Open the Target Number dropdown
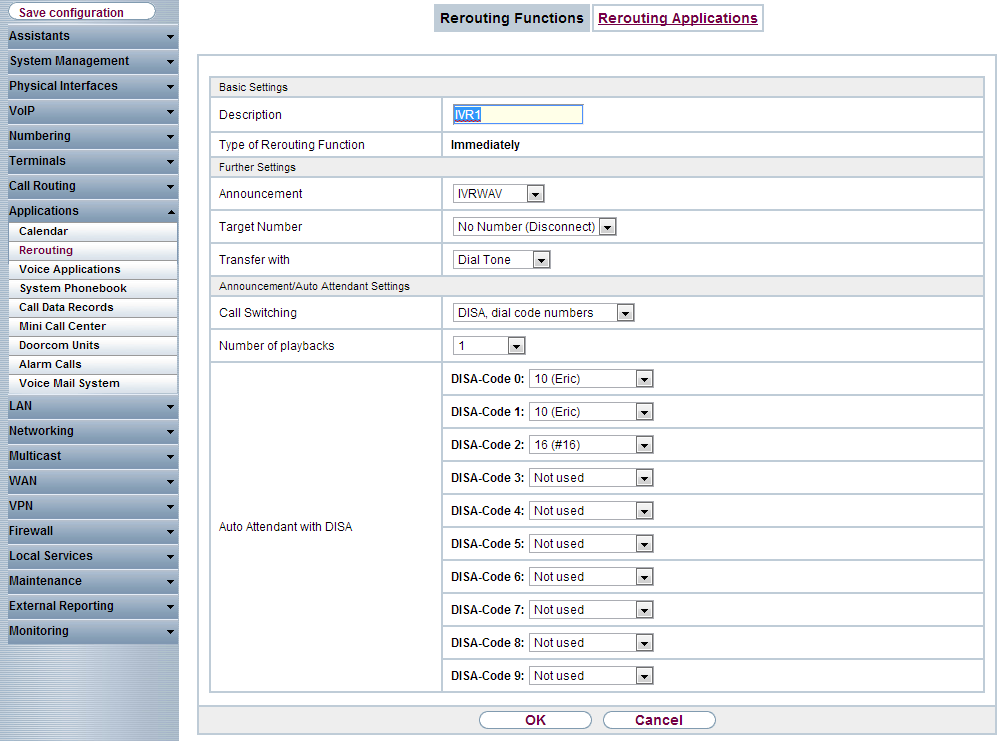This screenshot has width=1003, height=741. coord(534,227)
